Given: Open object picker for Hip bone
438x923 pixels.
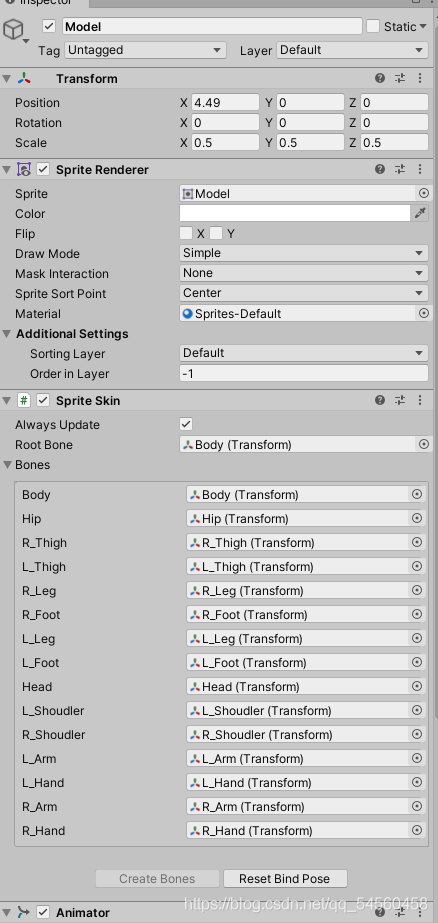Looking at the screenshot, I should point(417,518).
